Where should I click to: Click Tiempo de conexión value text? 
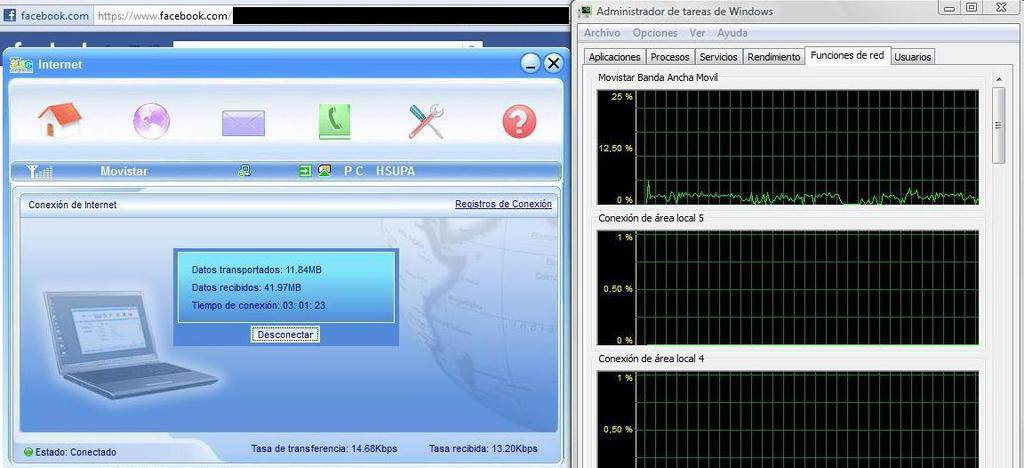259,305
